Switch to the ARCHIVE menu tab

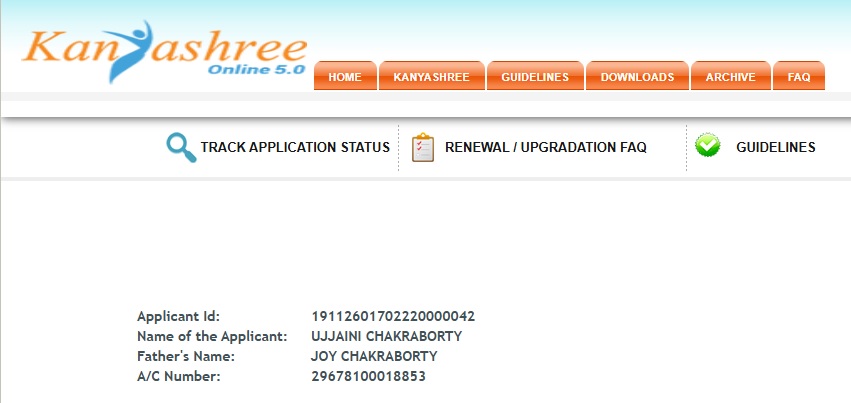(x=730, y=77)
